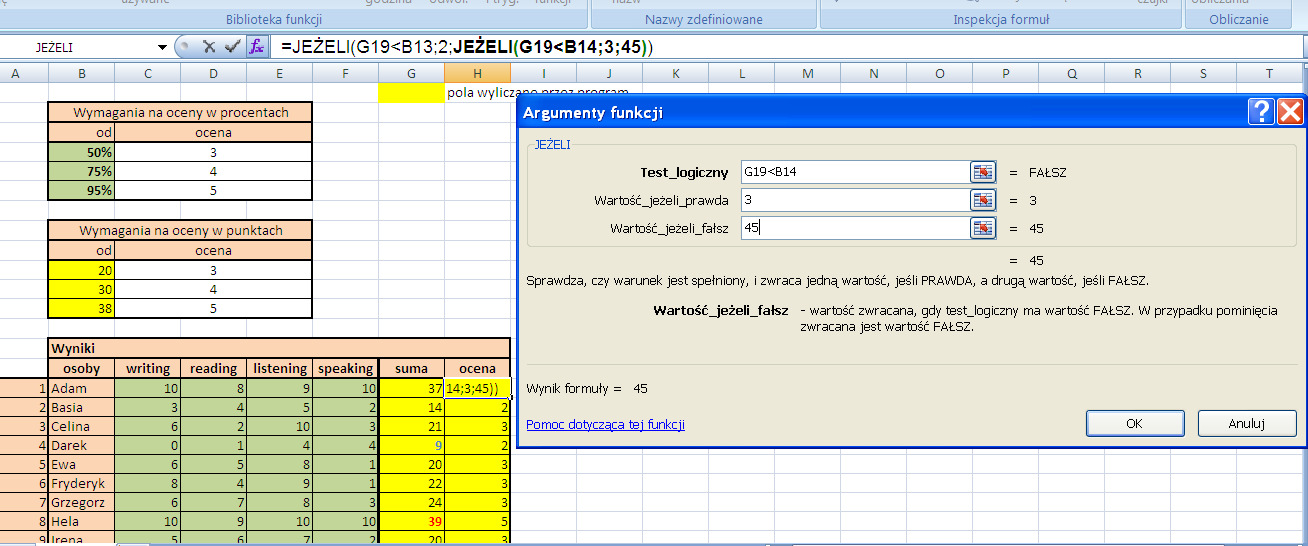Click the 'writing' heading cell
This screenshot has width=1308, height=546.
click(147, 368)
